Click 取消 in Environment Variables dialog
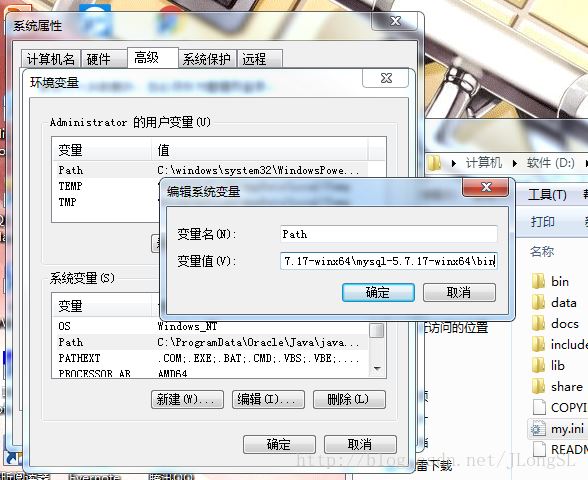 360,444
